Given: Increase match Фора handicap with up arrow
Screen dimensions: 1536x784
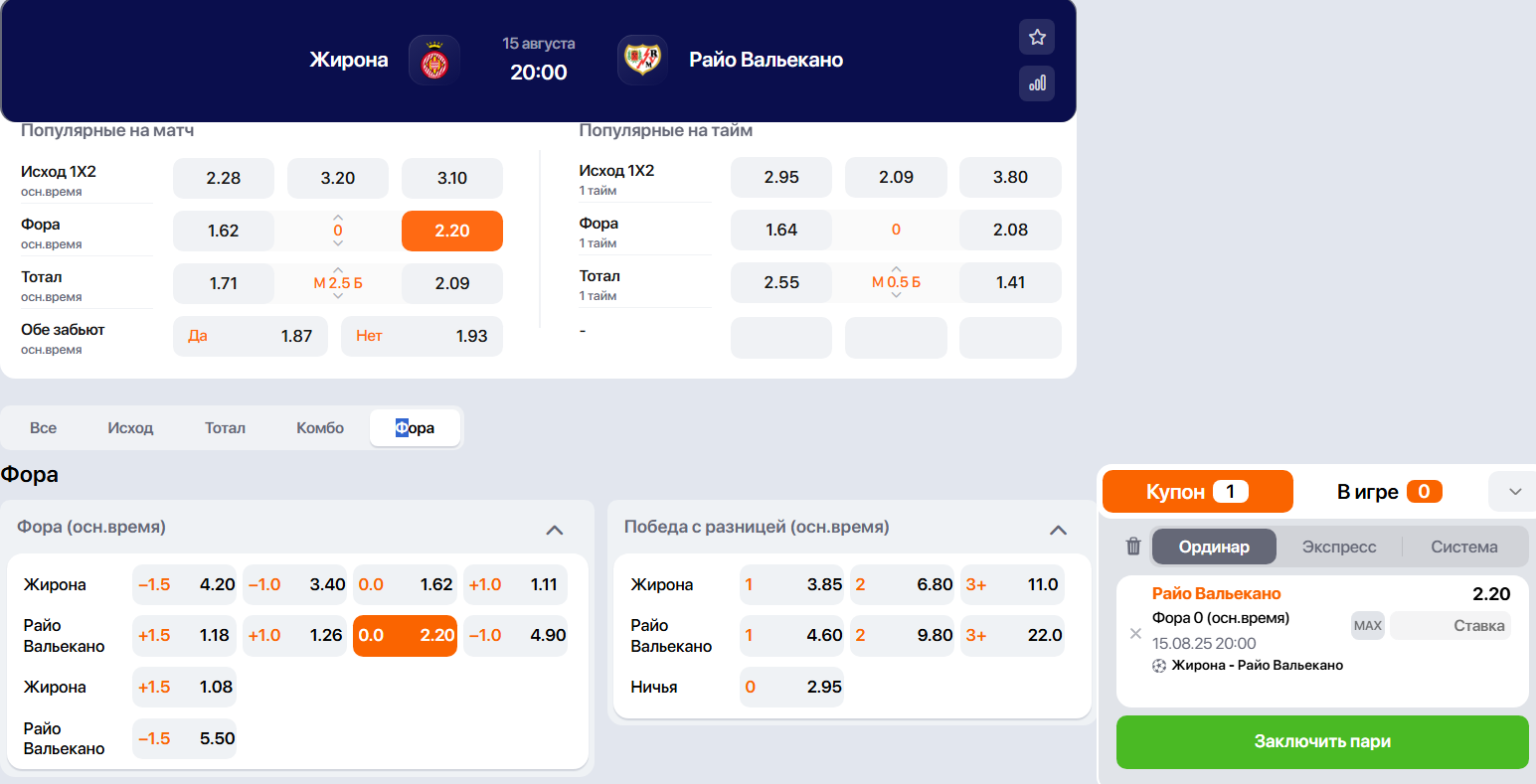Looking at the screenshot, I should coord(338,217).
